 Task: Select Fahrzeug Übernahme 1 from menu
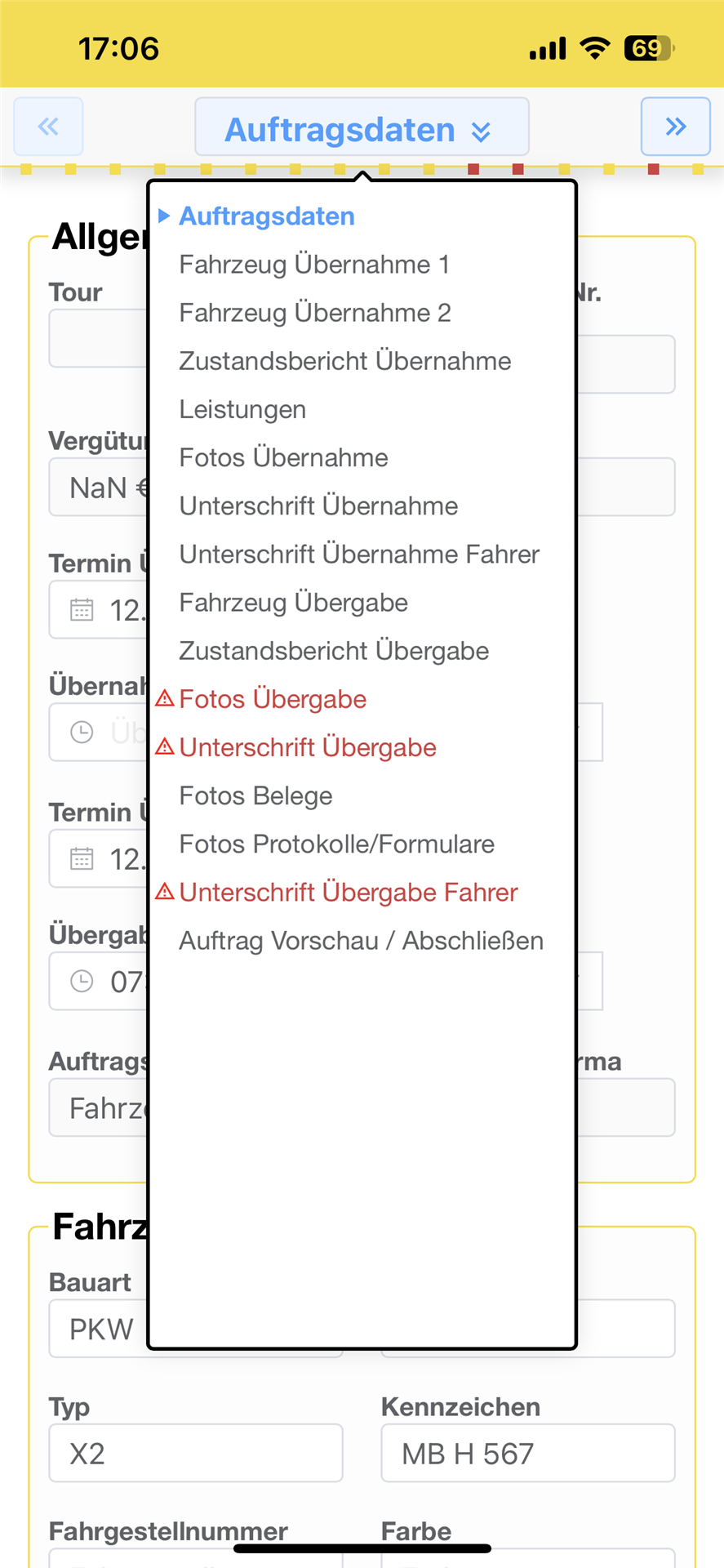click(x=314, y=265)
